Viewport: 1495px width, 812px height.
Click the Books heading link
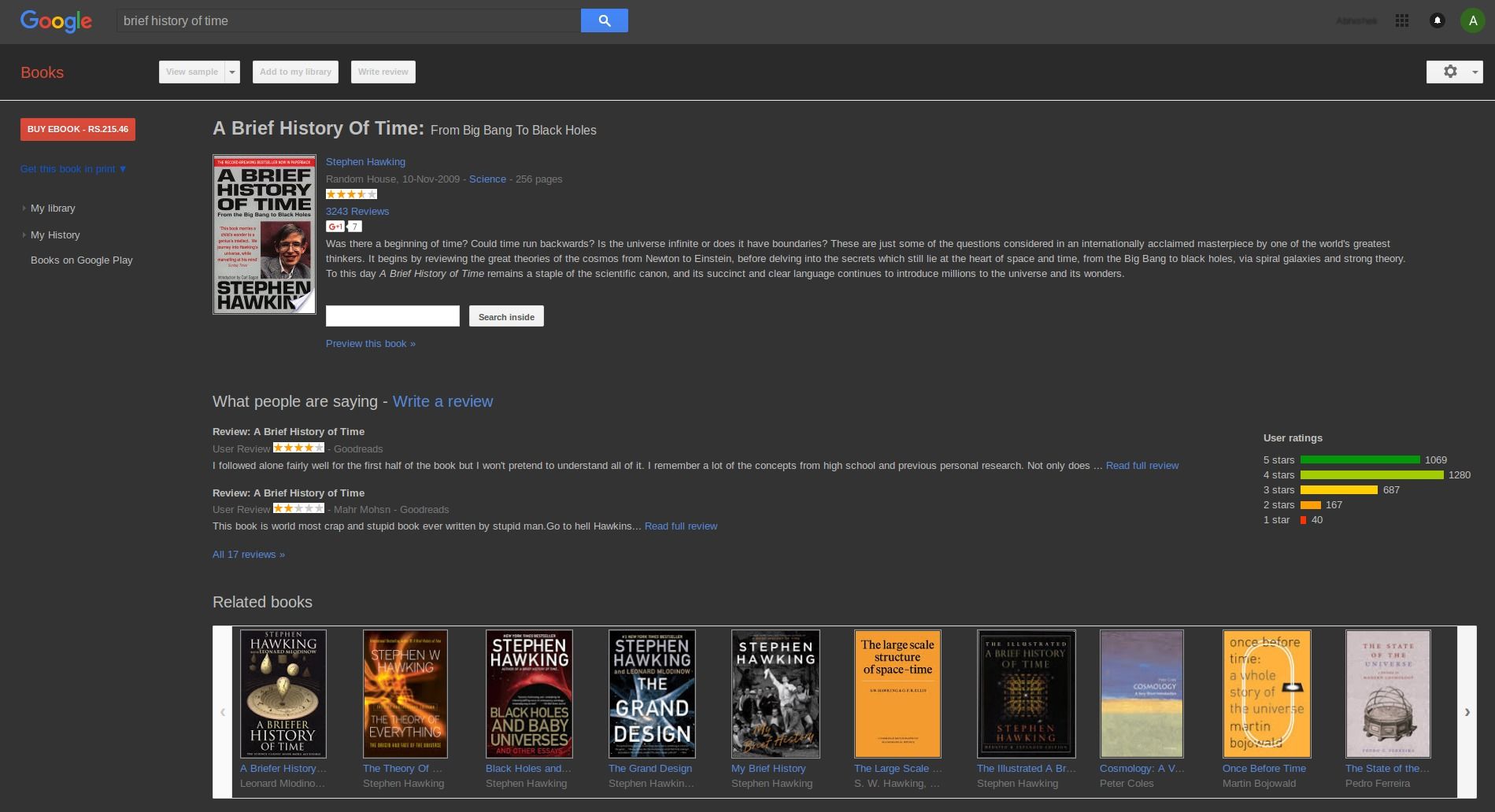coord(42,72)
